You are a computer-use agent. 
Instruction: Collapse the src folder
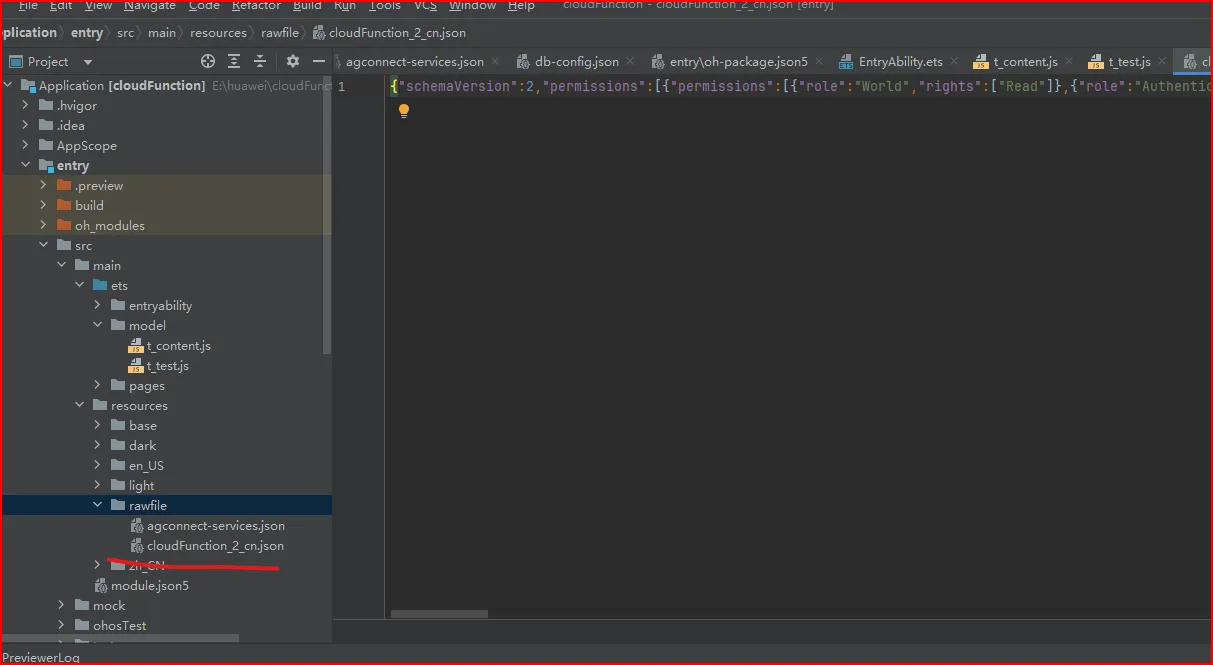pyautogui.click(x=43, y=246)
